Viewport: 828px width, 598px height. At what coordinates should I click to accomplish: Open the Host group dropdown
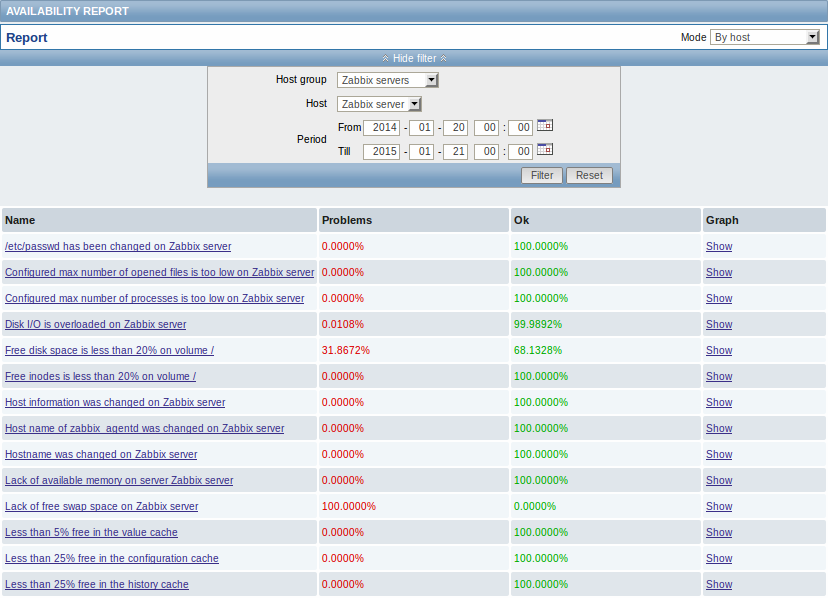click(x=388, y=80)
